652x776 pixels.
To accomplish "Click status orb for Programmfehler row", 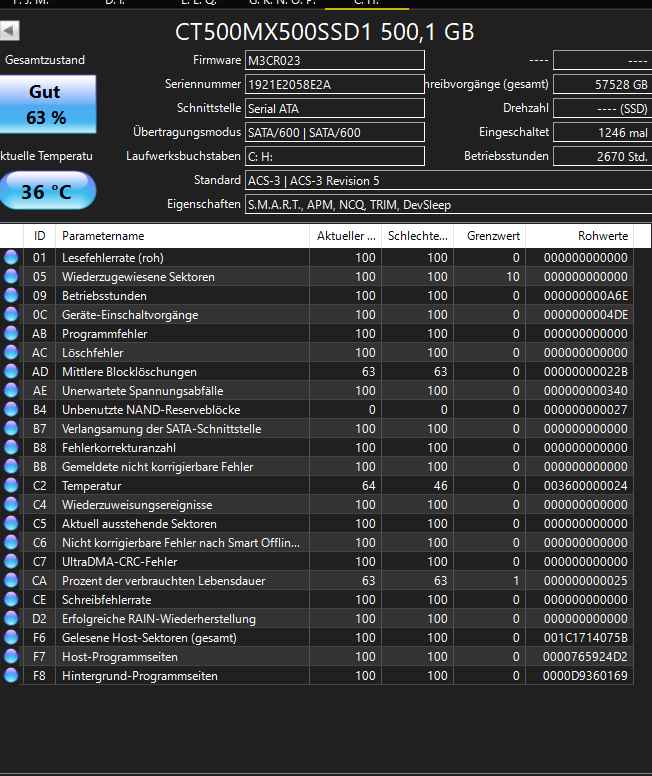I will click(x=11, y=334).
